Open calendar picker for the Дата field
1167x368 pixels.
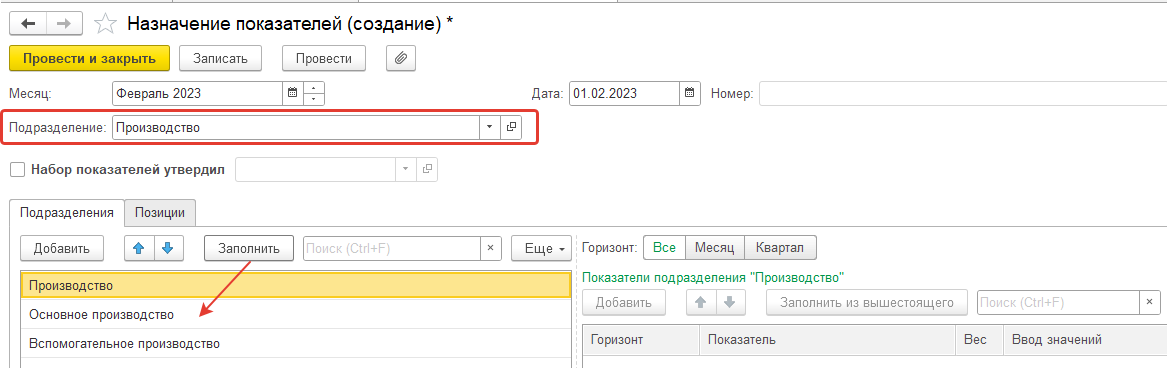pos(690,94)
